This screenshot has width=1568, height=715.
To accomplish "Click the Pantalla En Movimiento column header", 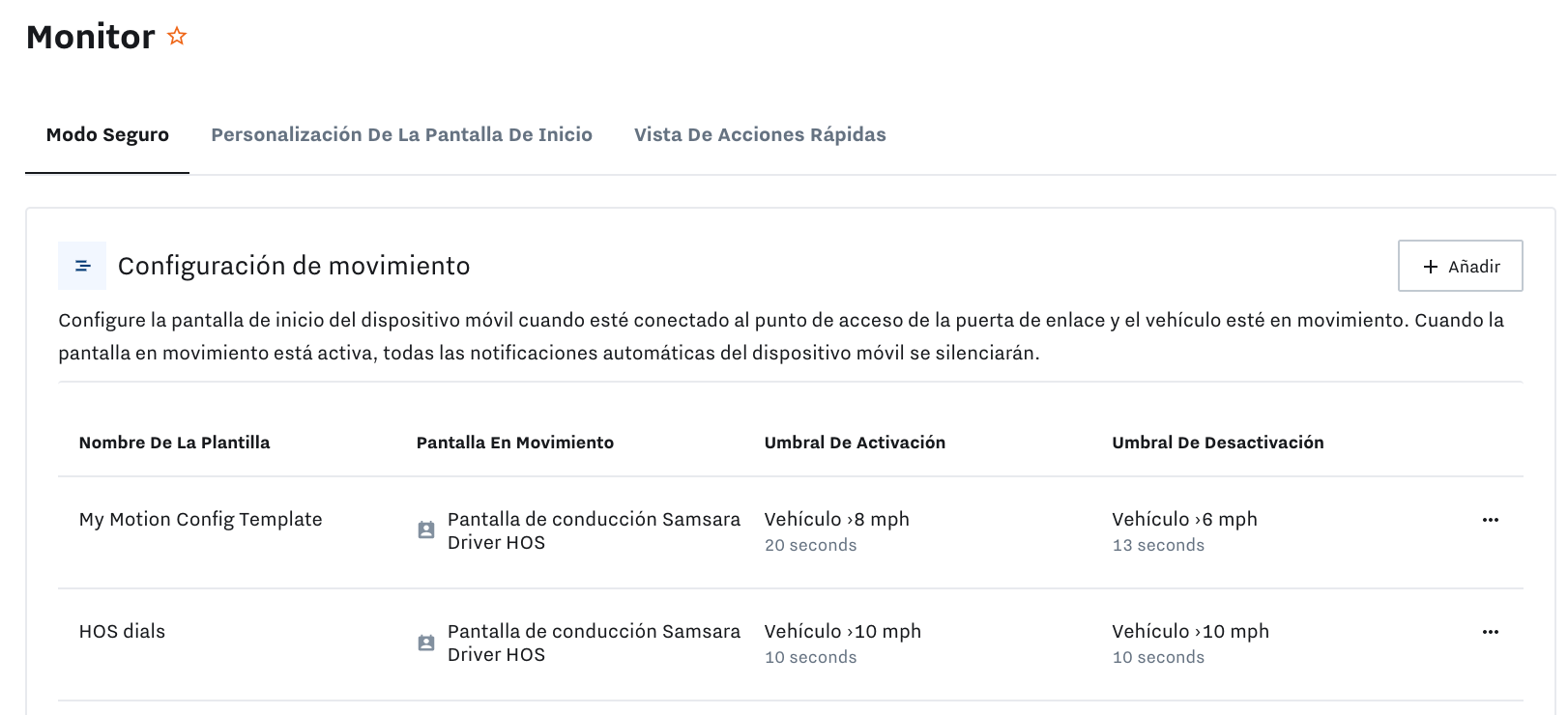I will [515, 443].
